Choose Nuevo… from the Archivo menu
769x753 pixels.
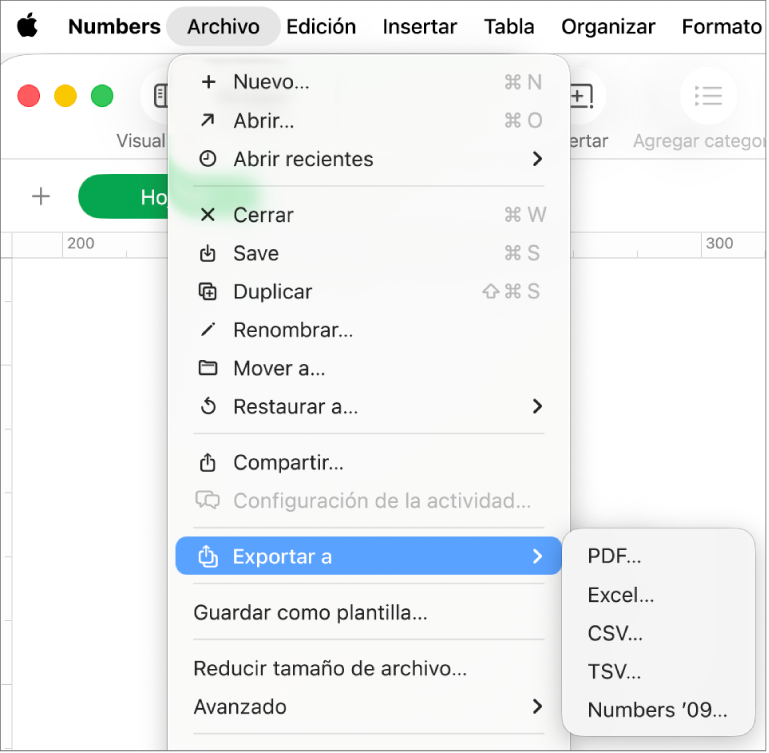[369, 82]
